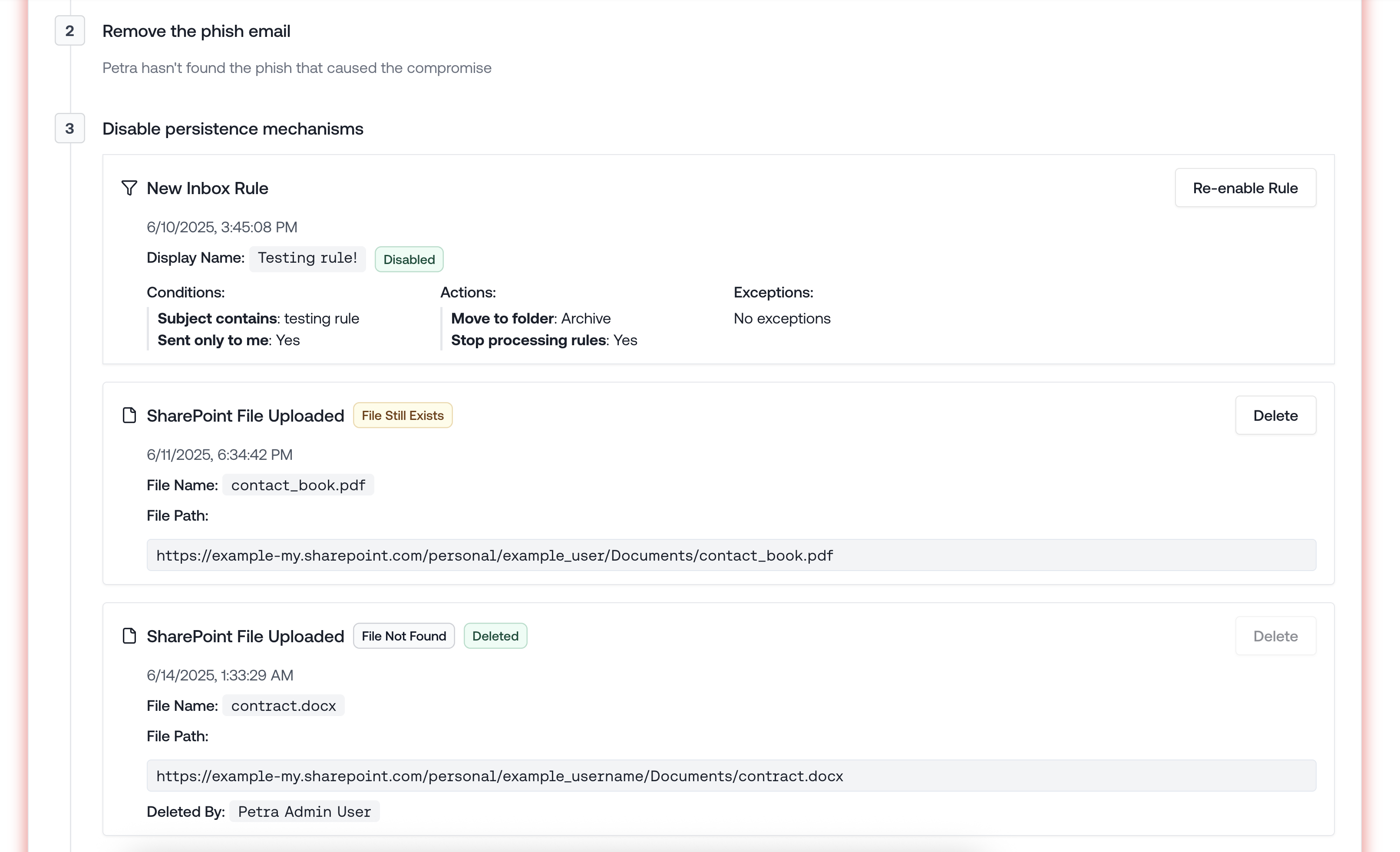The height and width of the screenshot is (852, 1400).
Task: Click the contract.docx file name chip
Action: (283, 706)
